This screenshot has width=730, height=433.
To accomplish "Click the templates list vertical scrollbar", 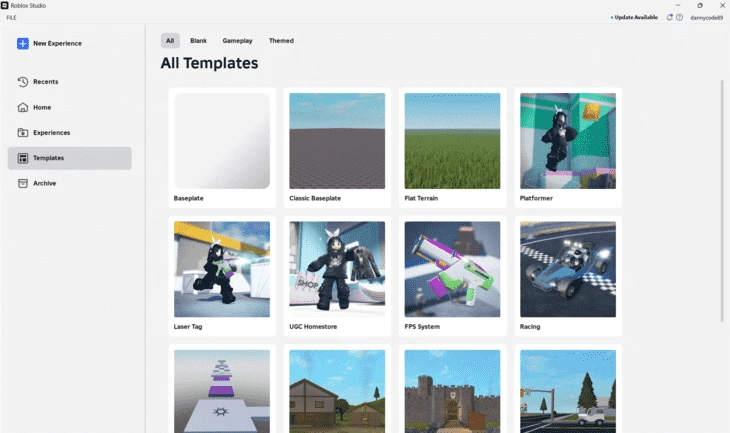I will coord(722,200).
